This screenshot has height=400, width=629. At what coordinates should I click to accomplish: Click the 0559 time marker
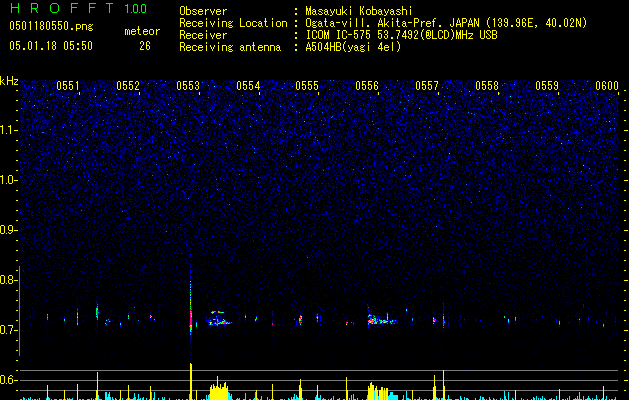[547, 86]
